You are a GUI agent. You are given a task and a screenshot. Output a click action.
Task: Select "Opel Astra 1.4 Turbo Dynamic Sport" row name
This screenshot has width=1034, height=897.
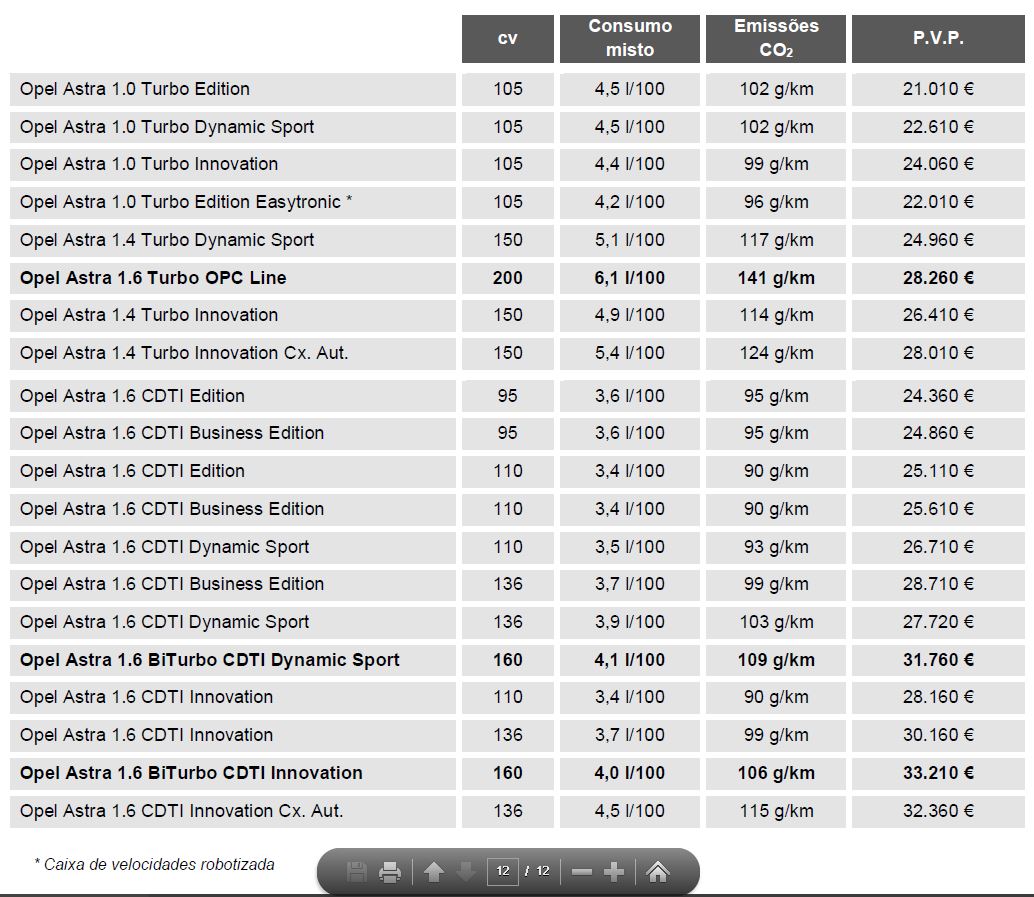pyautogui.click(x=167, y=240)
